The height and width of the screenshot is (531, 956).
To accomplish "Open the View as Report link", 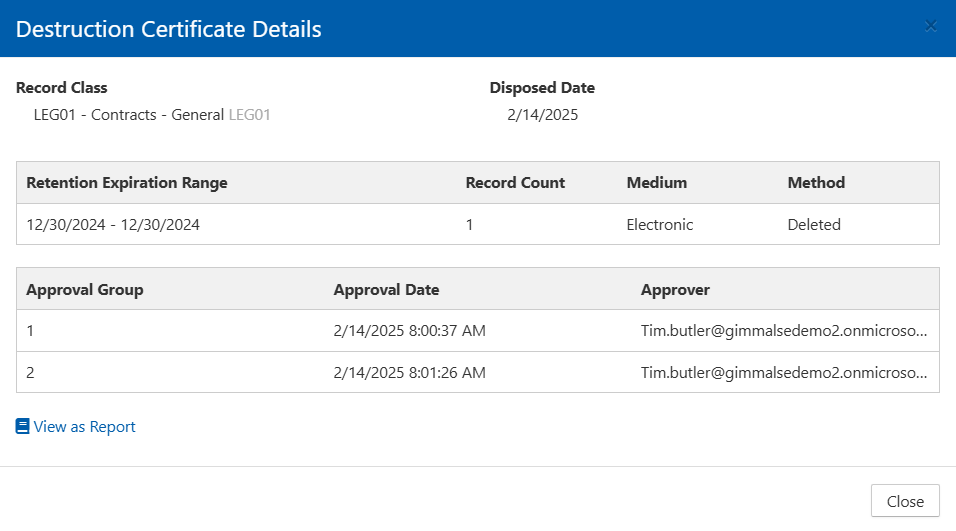I will [84, 427].
